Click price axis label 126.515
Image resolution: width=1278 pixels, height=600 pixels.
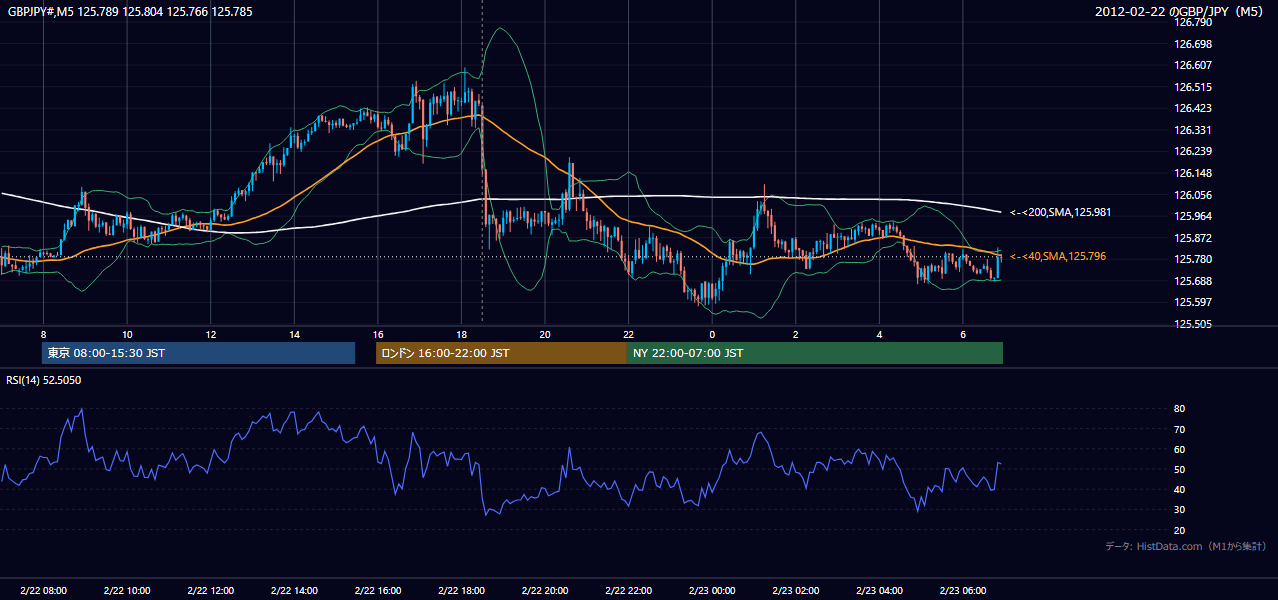[x=1193, y=87]
